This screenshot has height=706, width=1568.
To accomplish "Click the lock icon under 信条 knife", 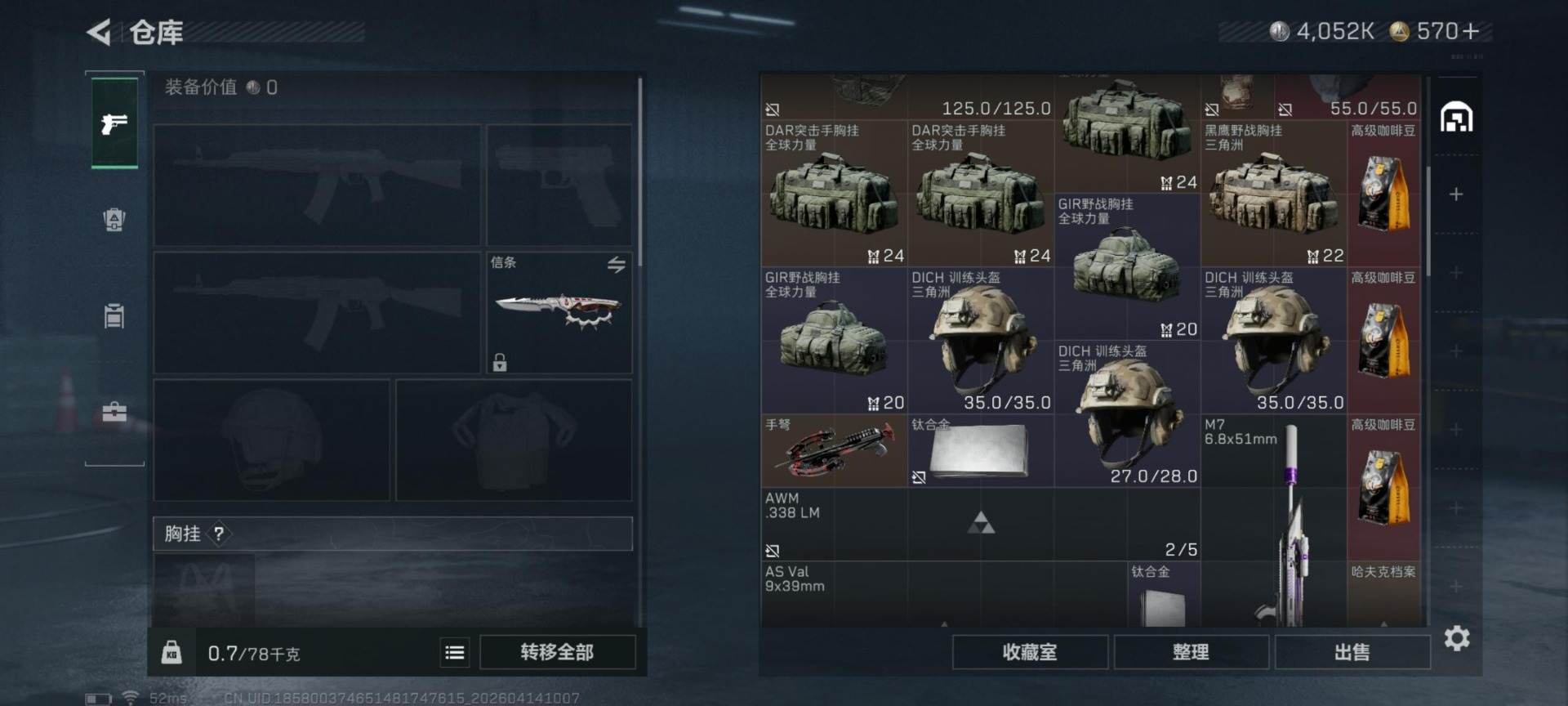I will tap(500, 362).
